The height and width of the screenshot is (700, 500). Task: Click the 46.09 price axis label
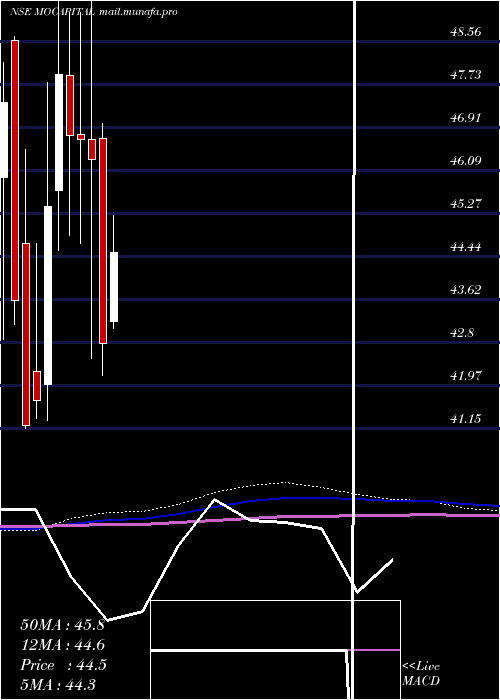click(466, 160)
